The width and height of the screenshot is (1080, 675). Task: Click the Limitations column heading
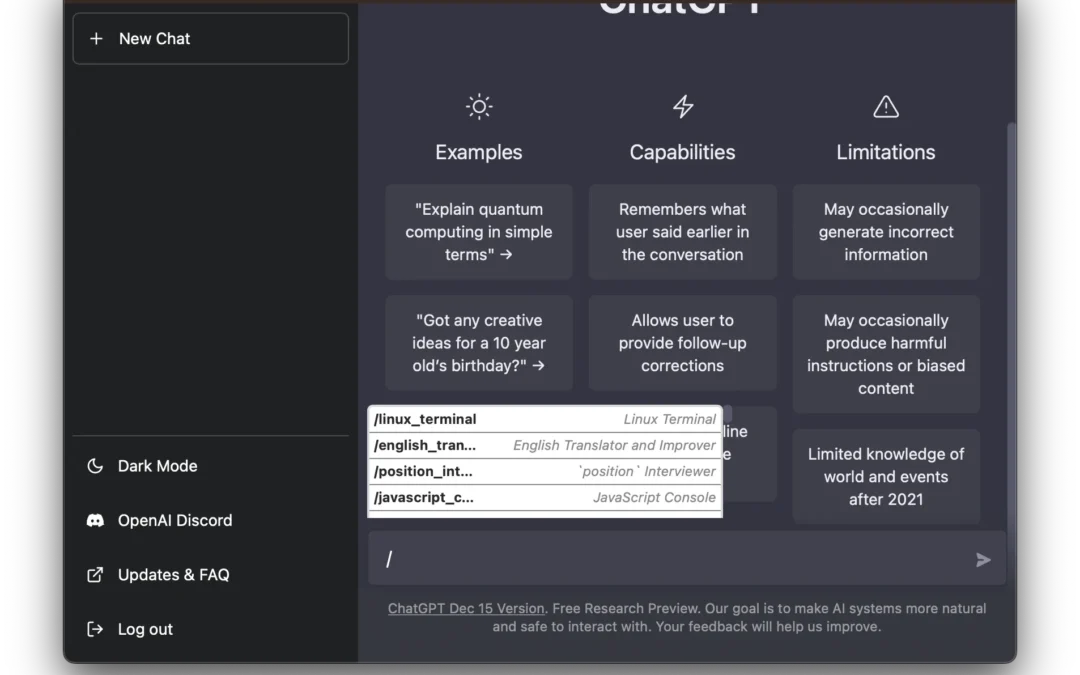coord(886,152)
